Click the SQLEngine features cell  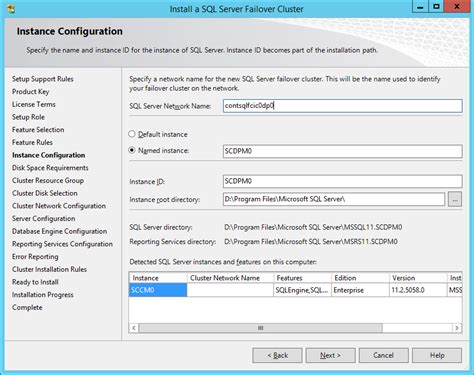pyautogui.click(x=302, y=290)
